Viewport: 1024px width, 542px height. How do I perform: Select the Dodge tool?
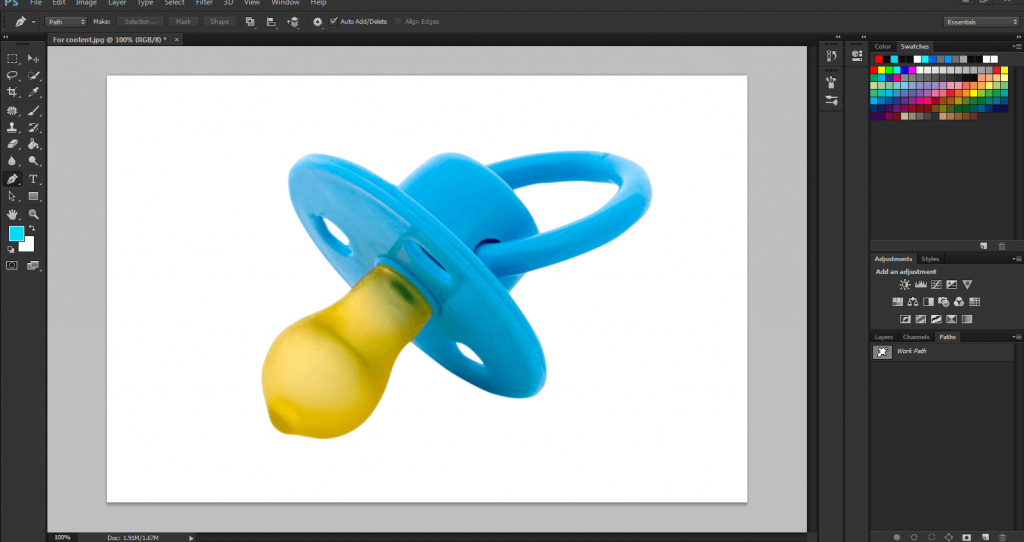pos(33,161)
